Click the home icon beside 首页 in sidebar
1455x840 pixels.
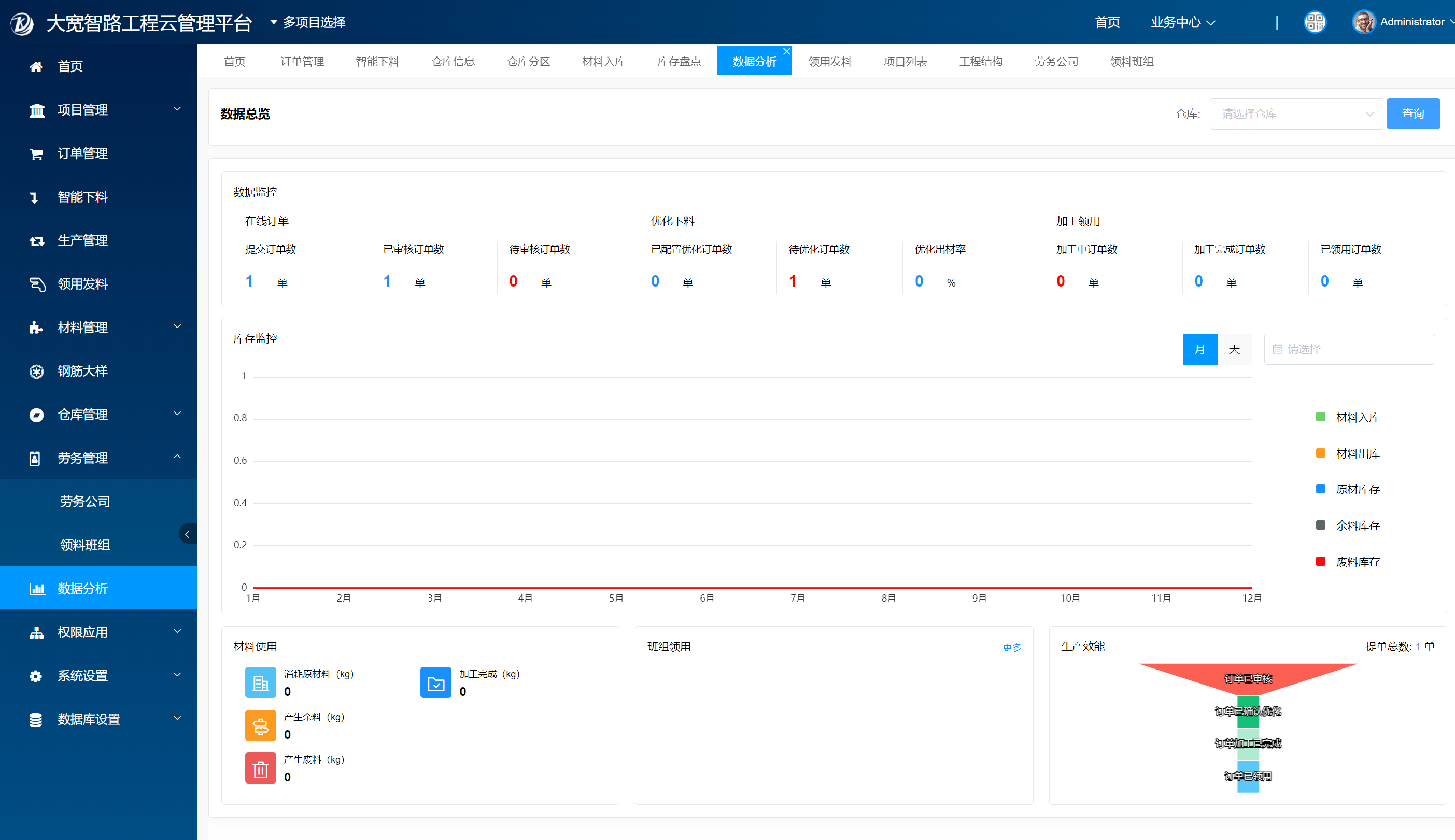tap(36, 66)
